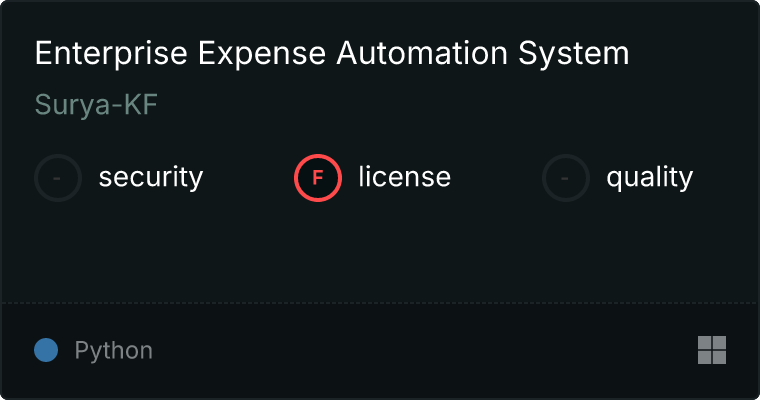Click the security grade dash circle

[x=58, y=178]
